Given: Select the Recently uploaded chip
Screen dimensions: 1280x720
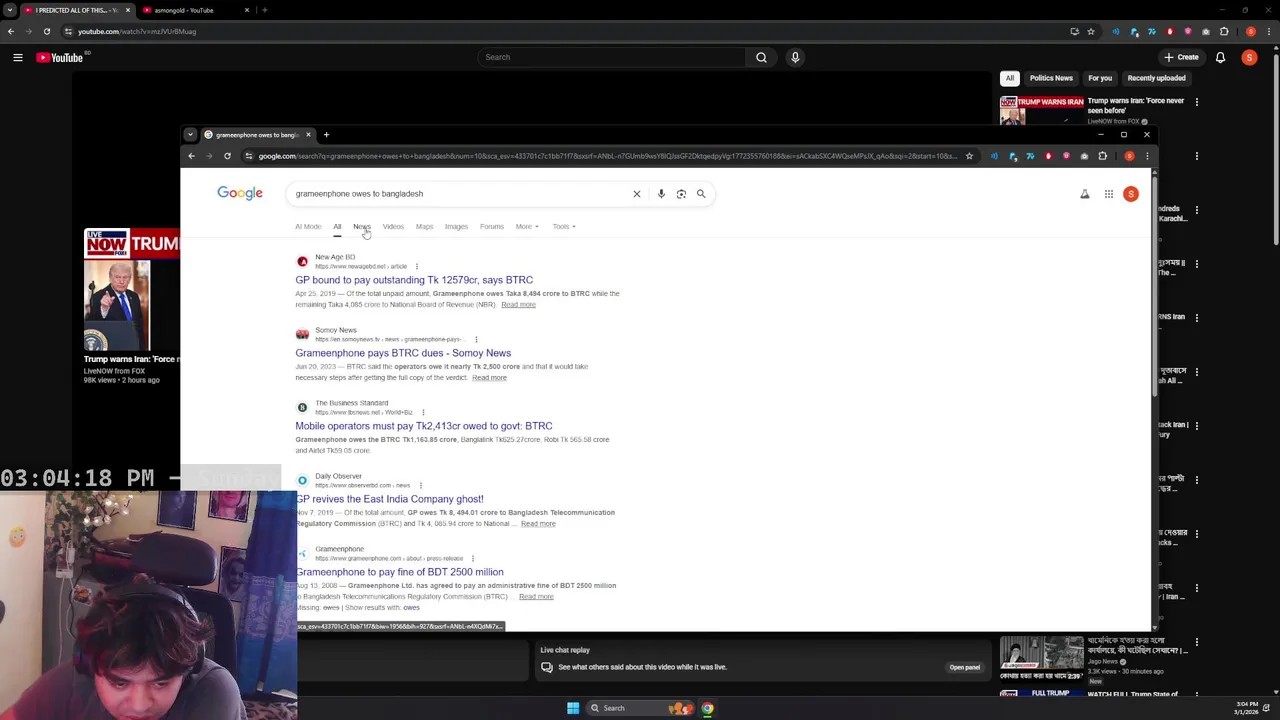Looking at the screenshot, I should pos(1156,78).
